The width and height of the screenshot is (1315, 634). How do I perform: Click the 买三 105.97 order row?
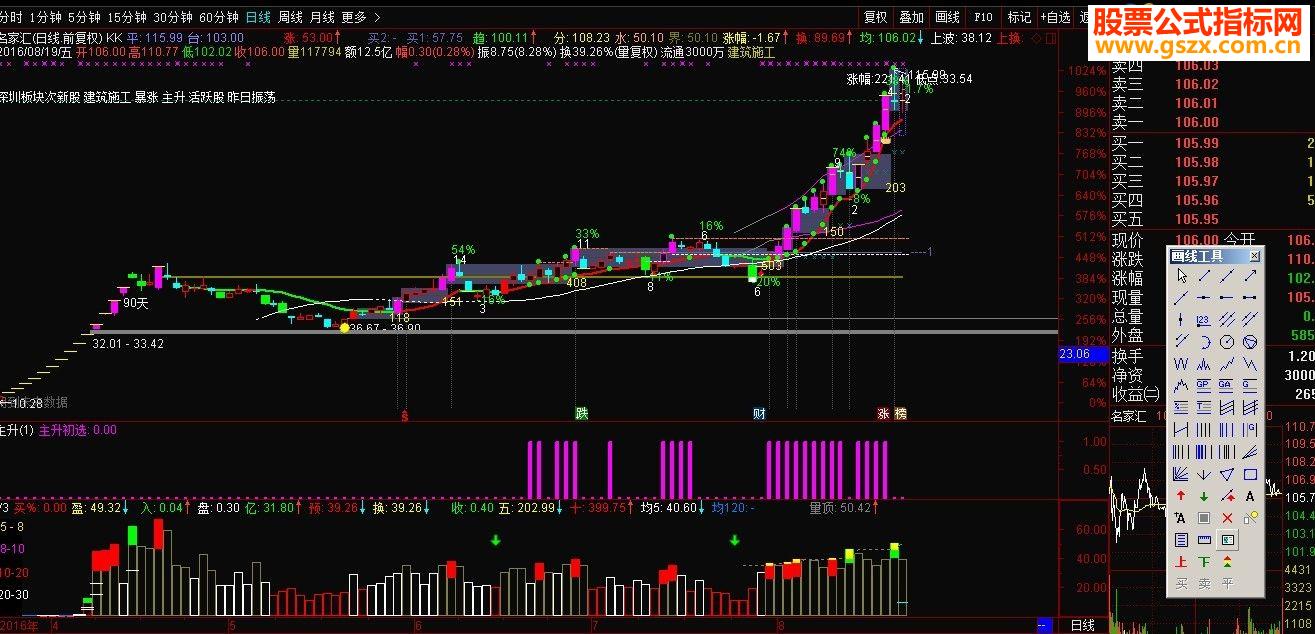1212,181
